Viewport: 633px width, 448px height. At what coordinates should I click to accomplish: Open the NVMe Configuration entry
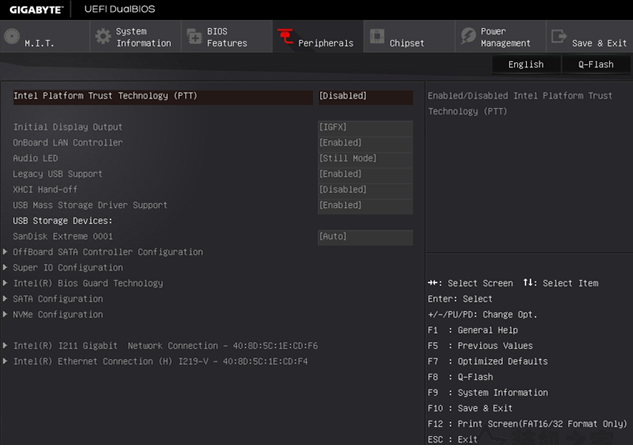point(58,314)
